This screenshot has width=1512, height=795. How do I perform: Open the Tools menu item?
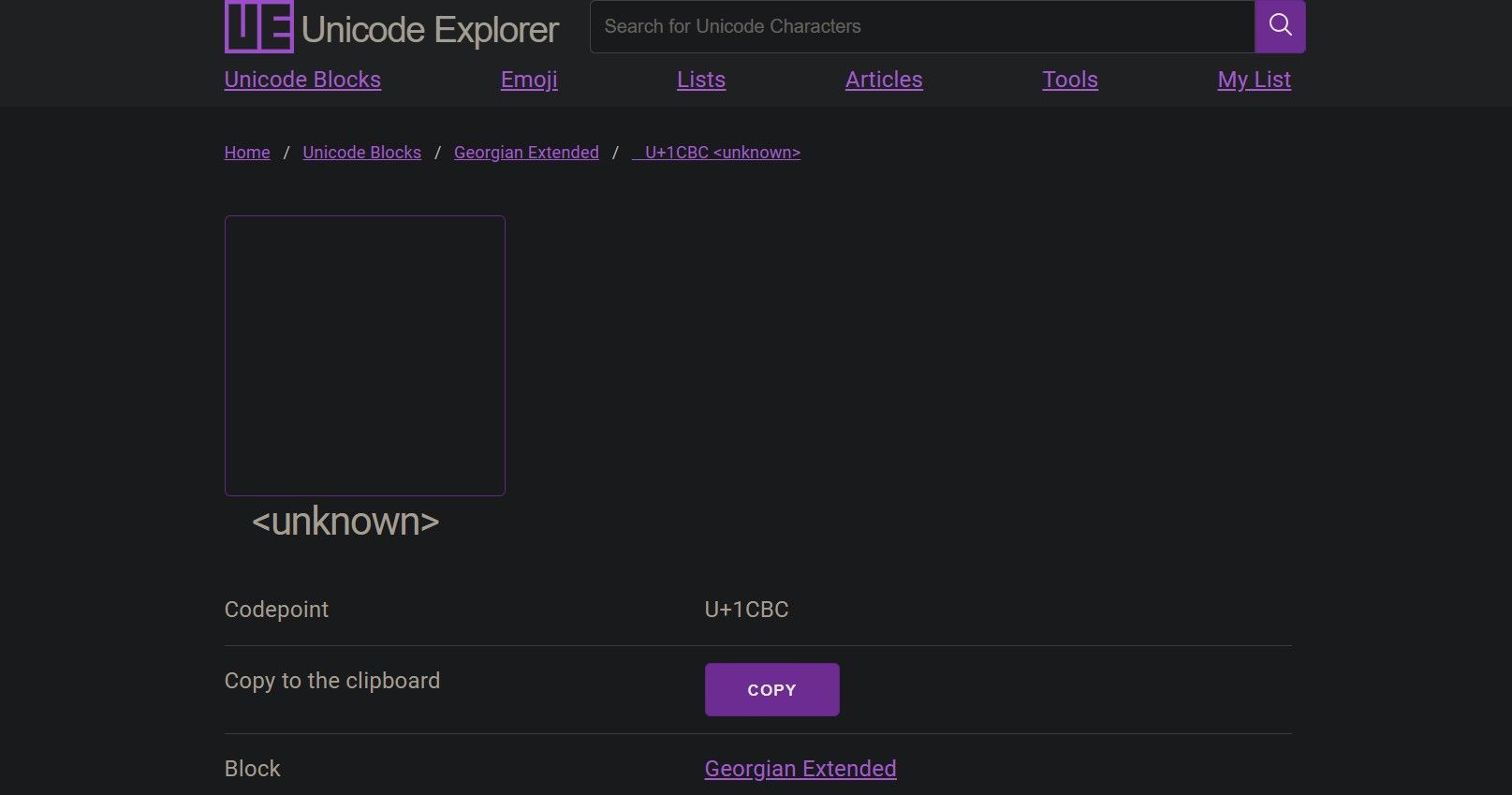click(x=1070, y=80)
